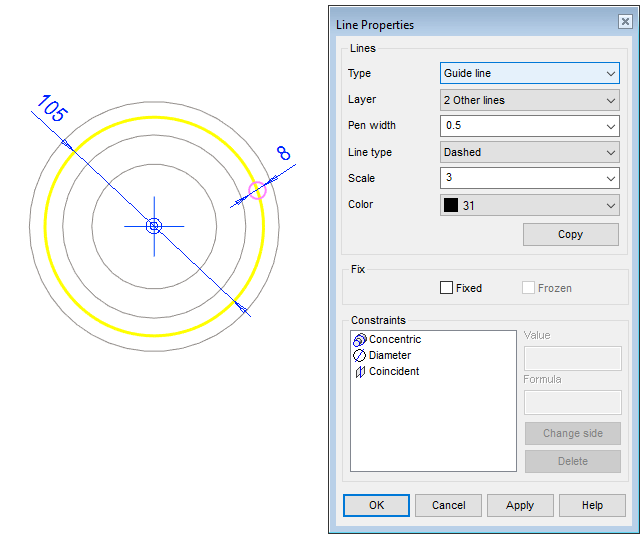Click the black Color swatch 31
642x536 pixels.
451,205
